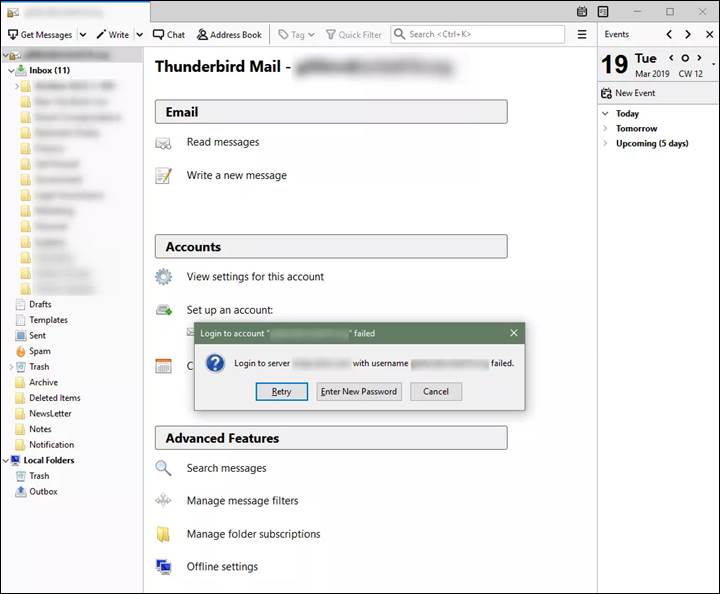Collapse the Inbox folder tree
This screenshot has width=720, height=594.
[11, 71]
